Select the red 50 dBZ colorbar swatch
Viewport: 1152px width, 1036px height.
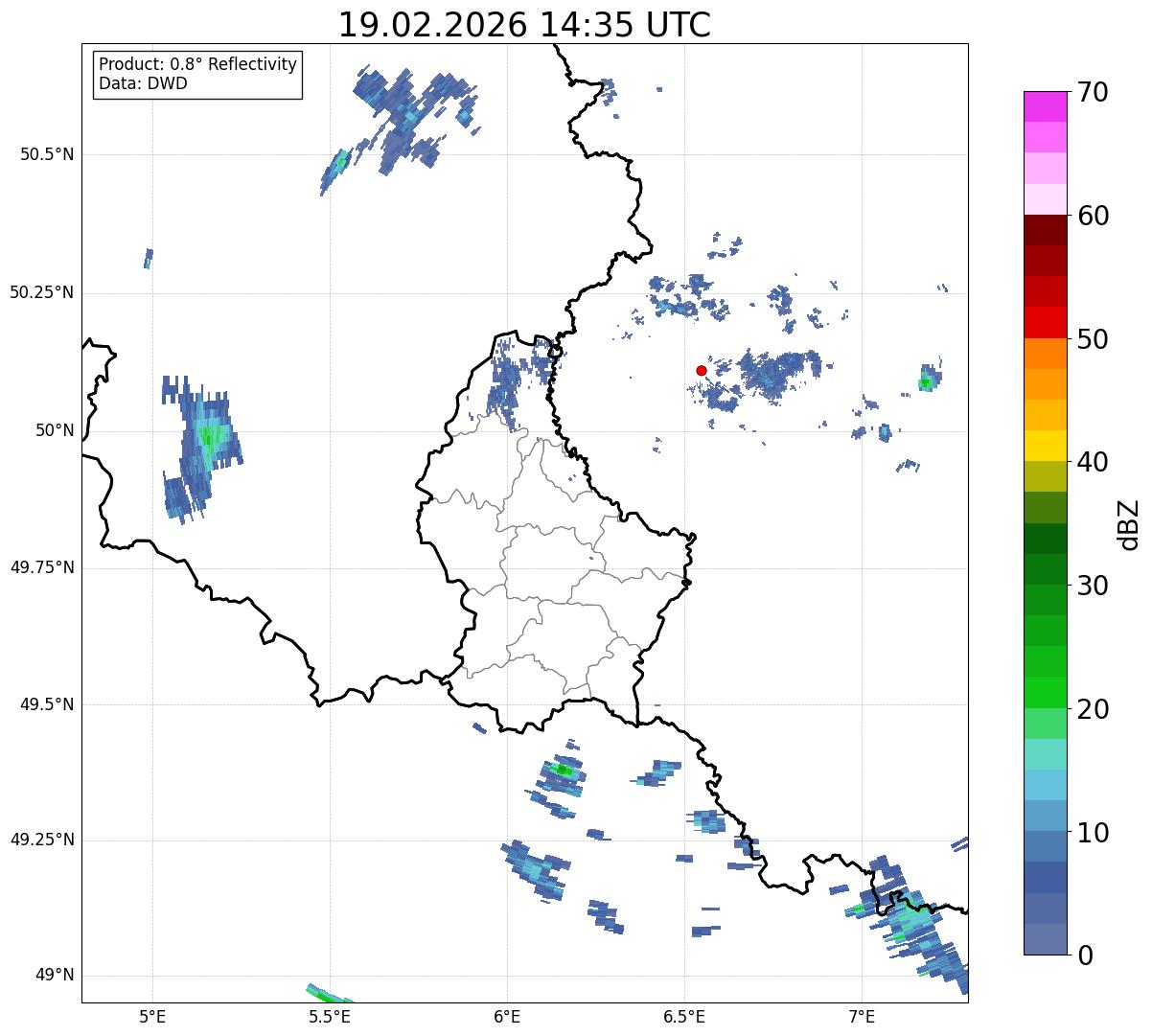(1044, 323)
